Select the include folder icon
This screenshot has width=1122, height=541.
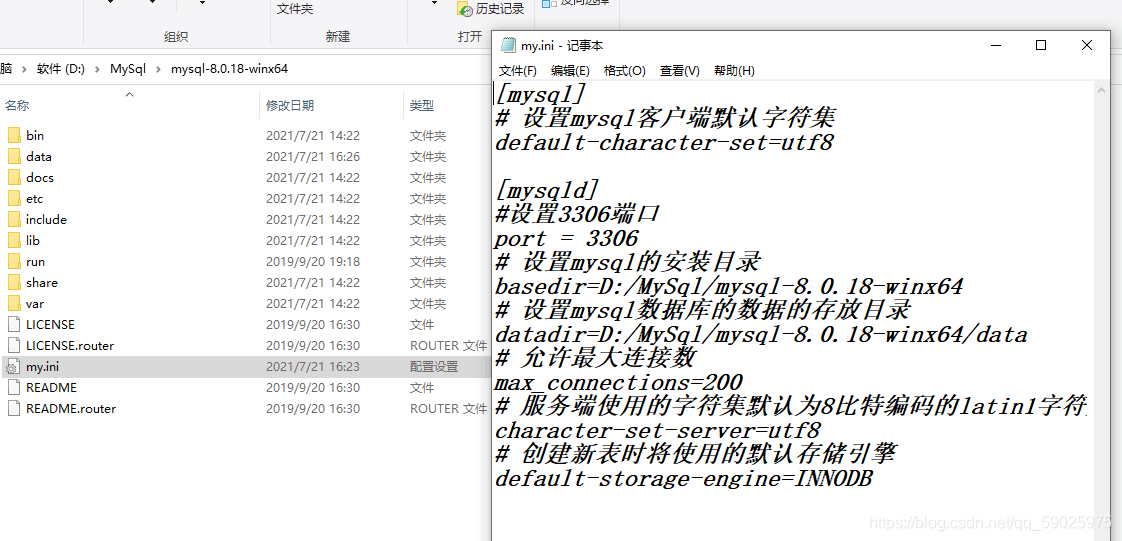coord(14,219)
